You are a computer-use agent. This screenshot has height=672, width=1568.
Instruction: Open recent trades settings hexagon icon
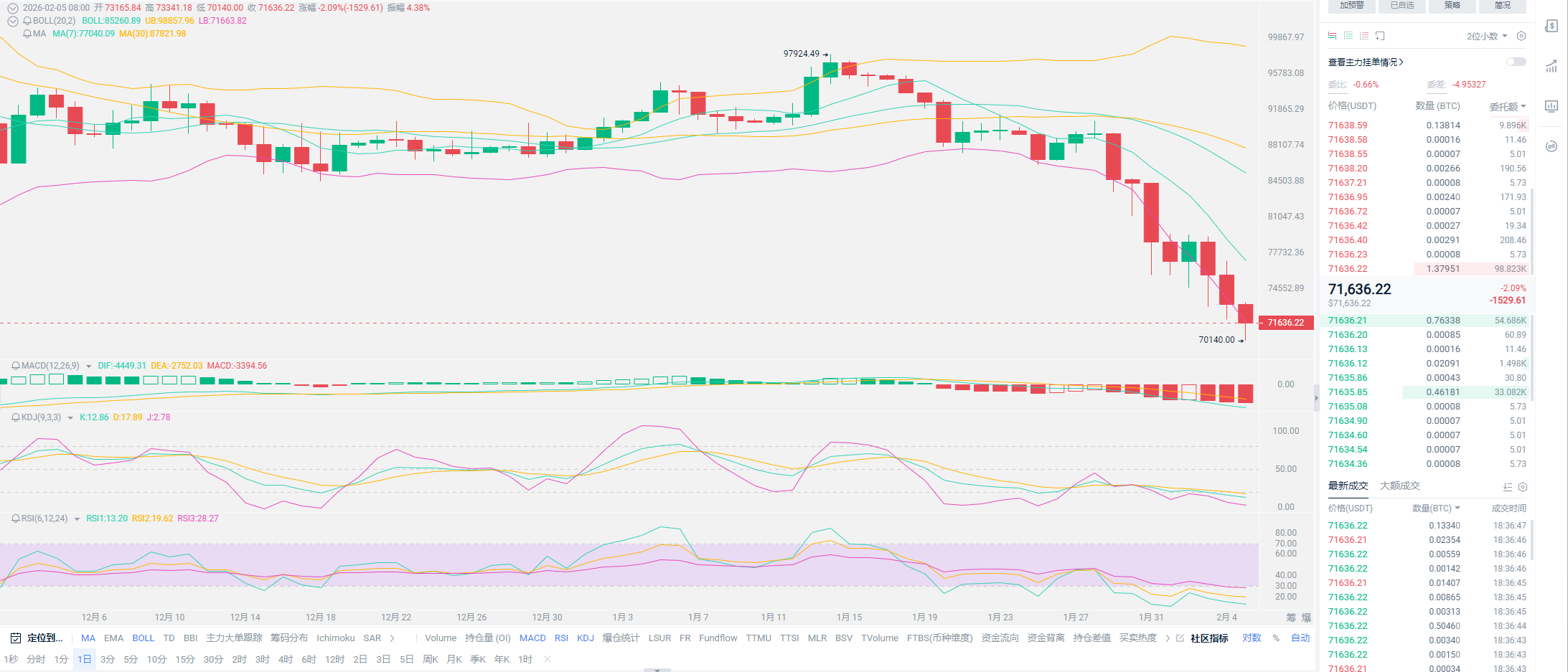(1523, 487)
